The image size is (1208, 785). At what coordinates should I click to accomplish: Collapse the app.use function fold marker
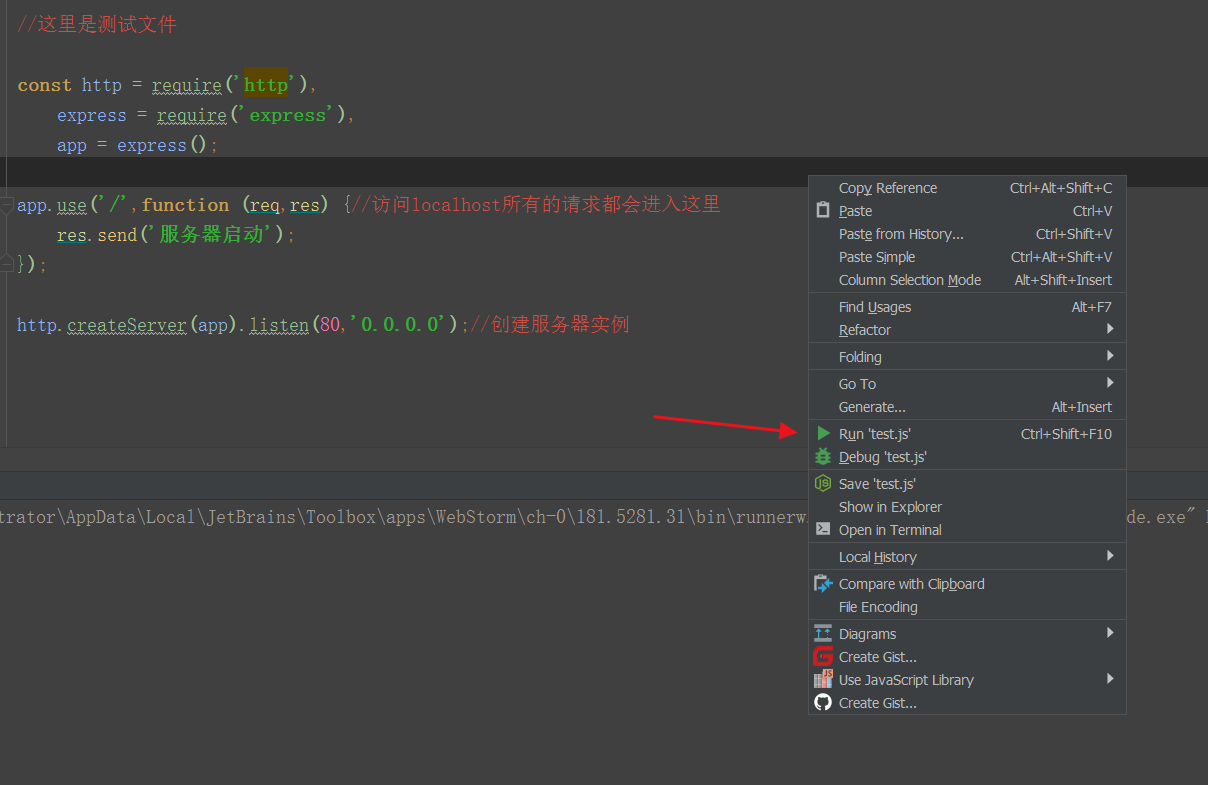coord(7,206)
